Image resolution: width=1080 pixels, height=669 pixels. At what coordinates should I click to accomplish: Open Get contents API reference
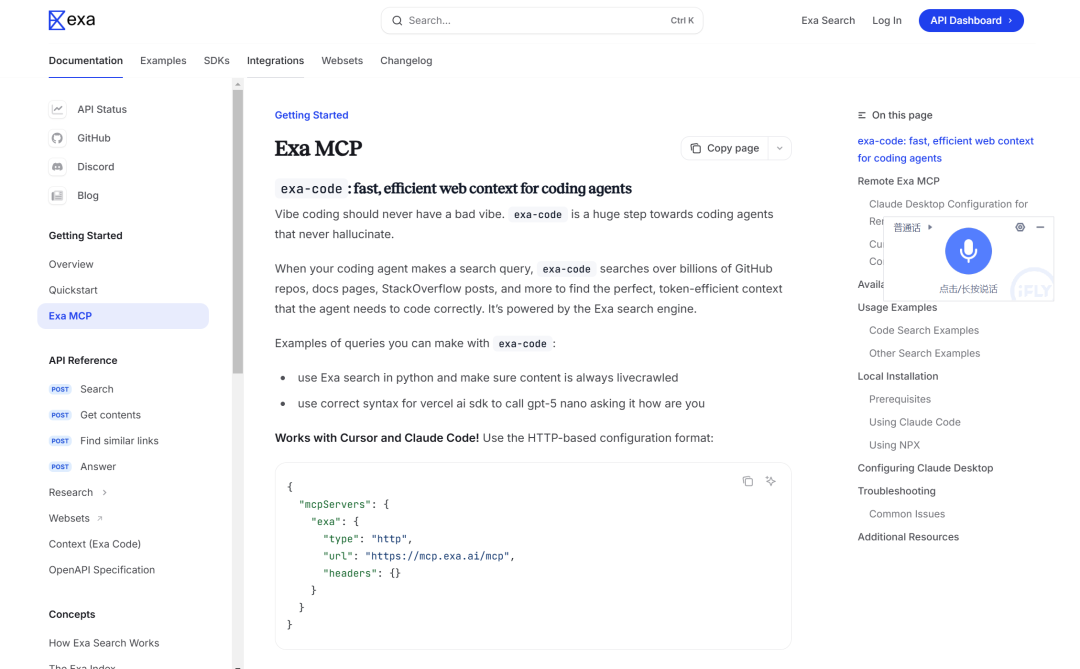click(110, 415)
